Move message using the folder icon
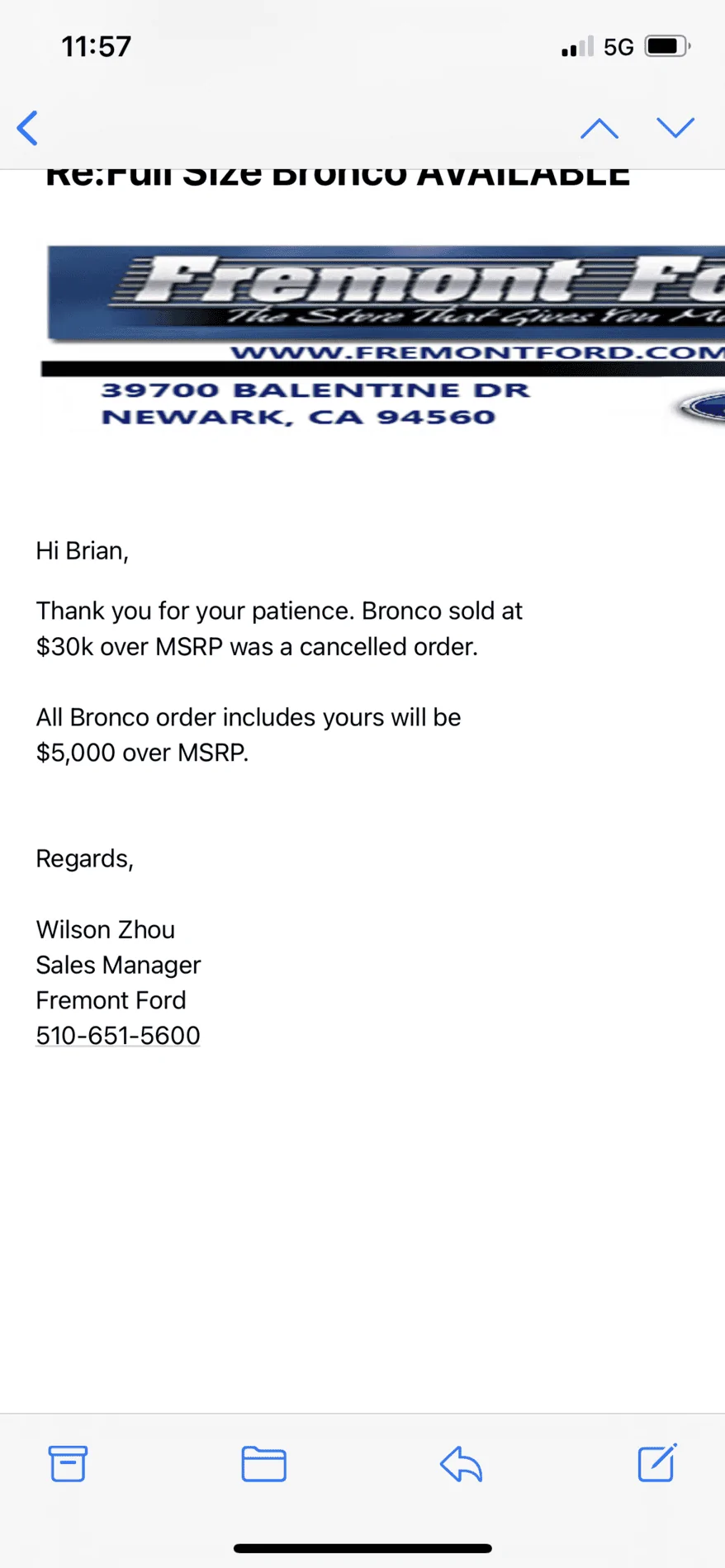Screen dimensions: 725x1568 pyautogui.click(x=264, y=1463)
